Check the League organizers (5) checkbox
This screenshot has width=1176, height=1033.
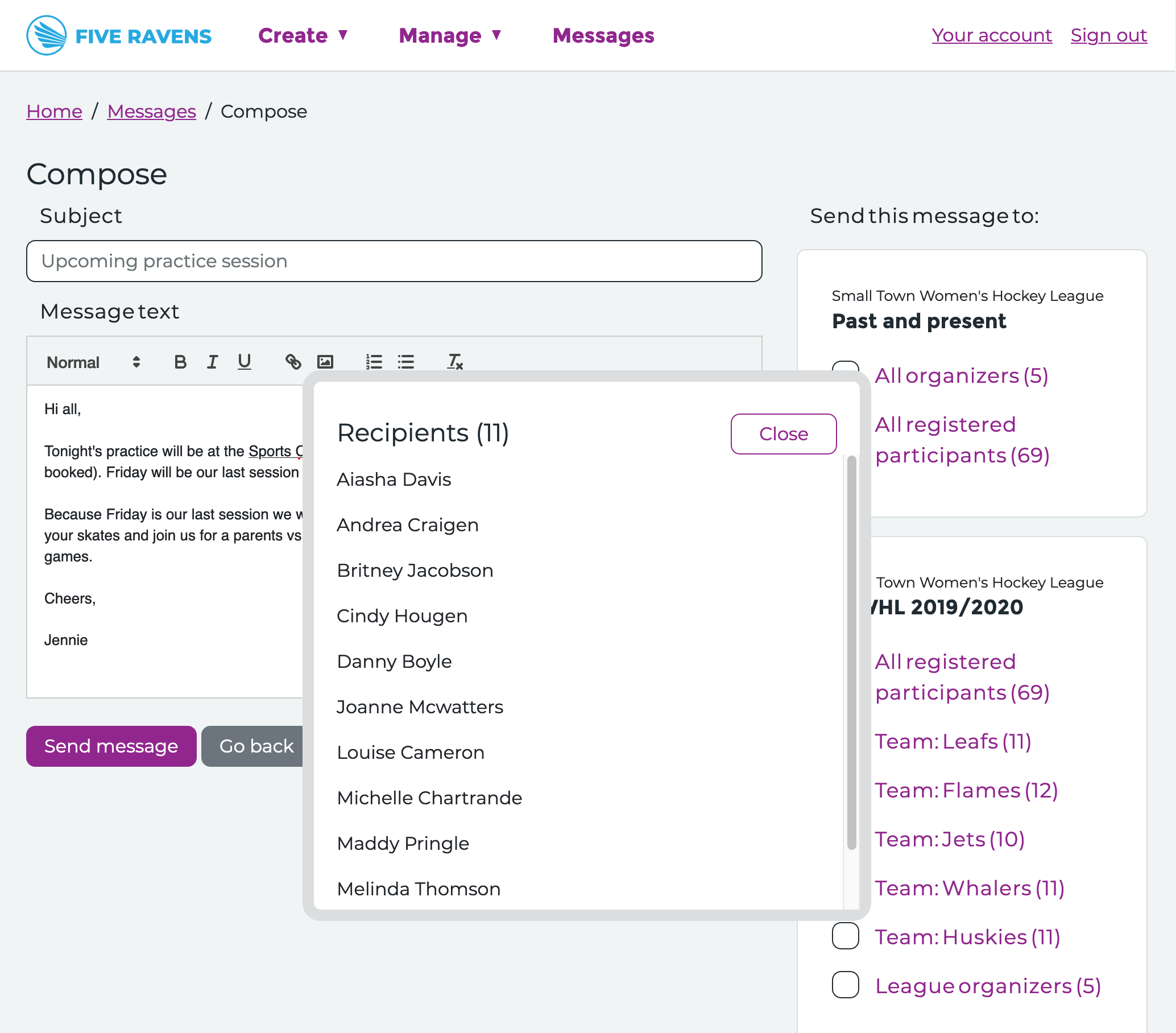[x=845, y=985]
